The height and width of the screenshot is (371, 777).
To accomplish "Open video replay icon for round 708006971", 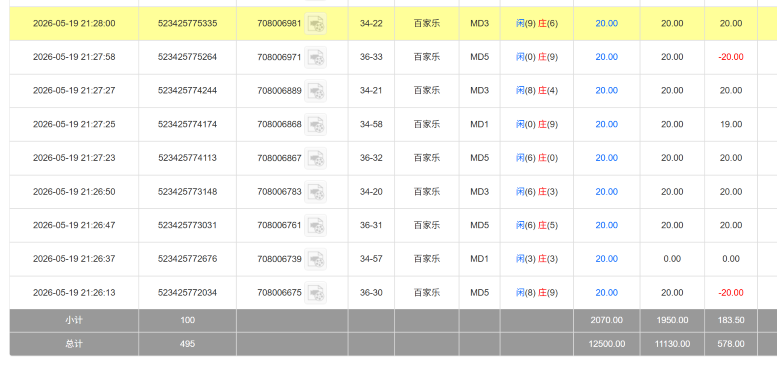I will point(316,57).
